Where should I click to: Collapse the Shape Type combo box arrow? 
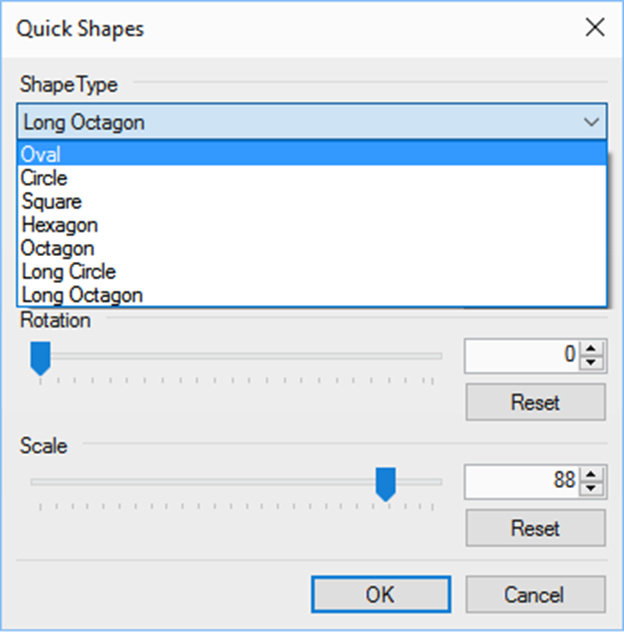[x=592, y=123]
